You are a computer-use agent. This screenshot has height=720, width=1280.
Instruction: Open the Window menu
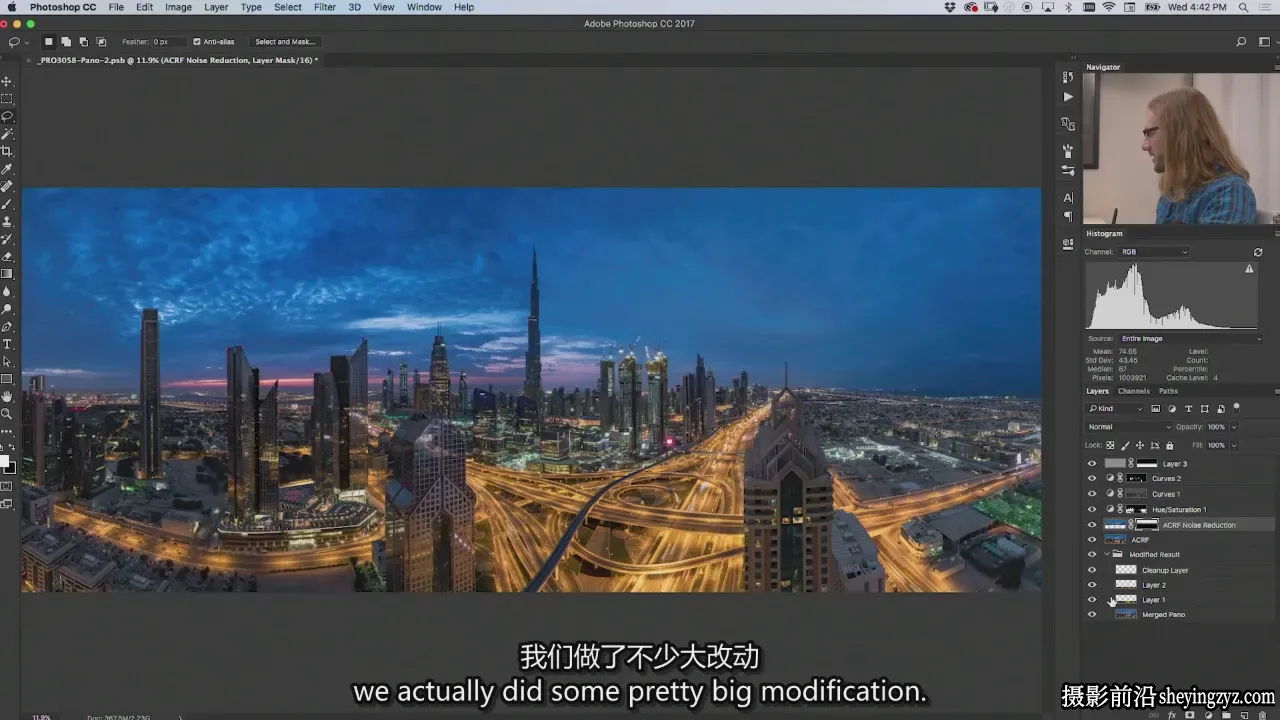424,7
